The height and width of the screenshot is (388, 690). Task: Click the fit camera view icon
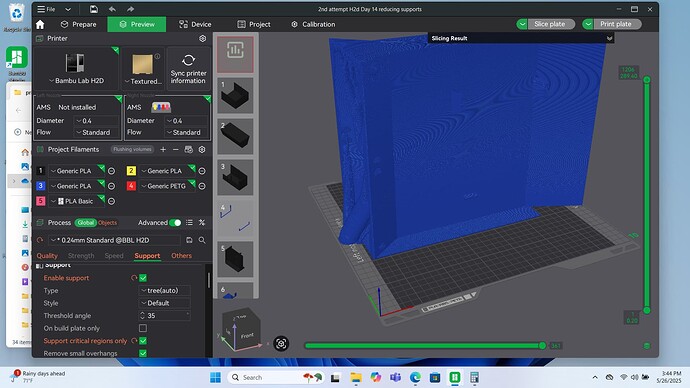(x=281, y=343)
